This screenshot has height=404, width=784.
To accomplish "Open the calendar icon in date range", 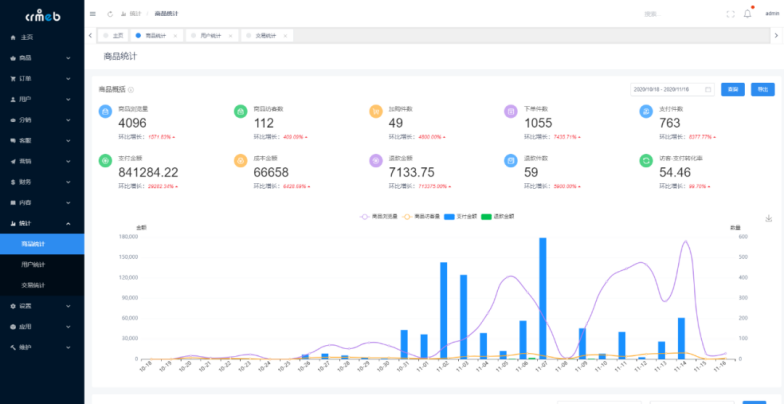I will click(708, 89).
